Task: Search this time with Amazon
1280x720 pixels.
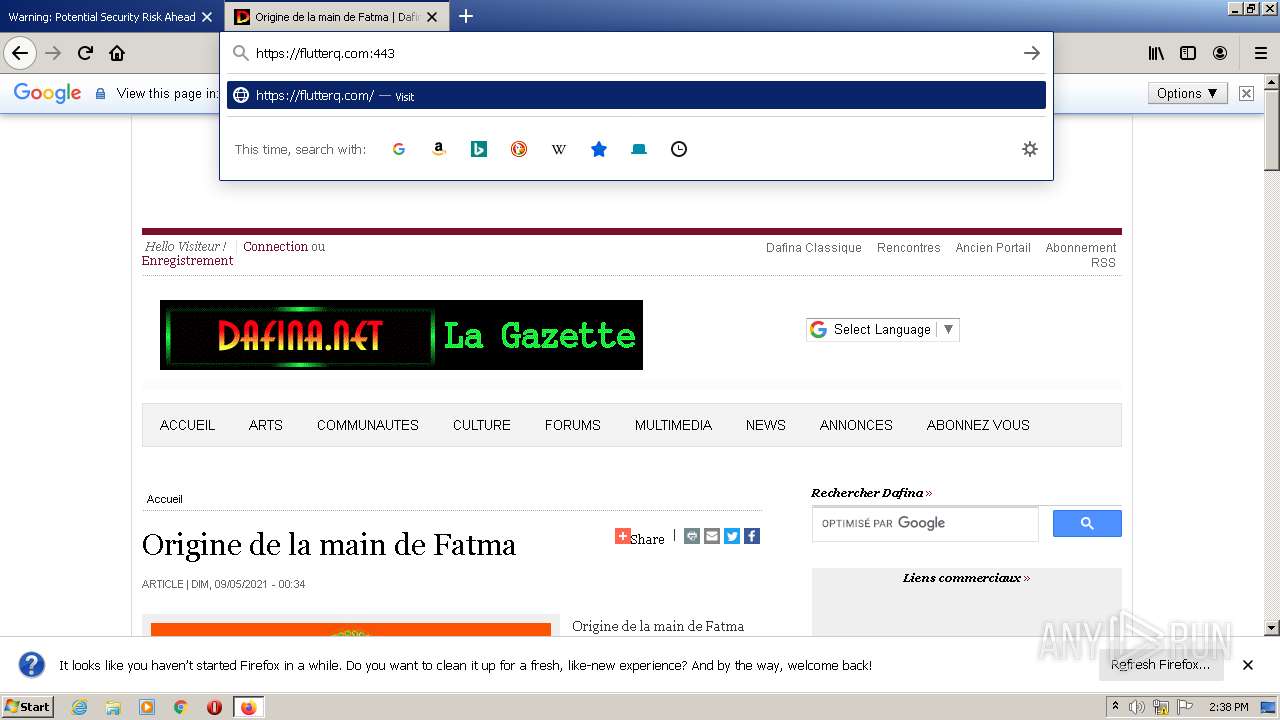Action: (x=438, y=149)
